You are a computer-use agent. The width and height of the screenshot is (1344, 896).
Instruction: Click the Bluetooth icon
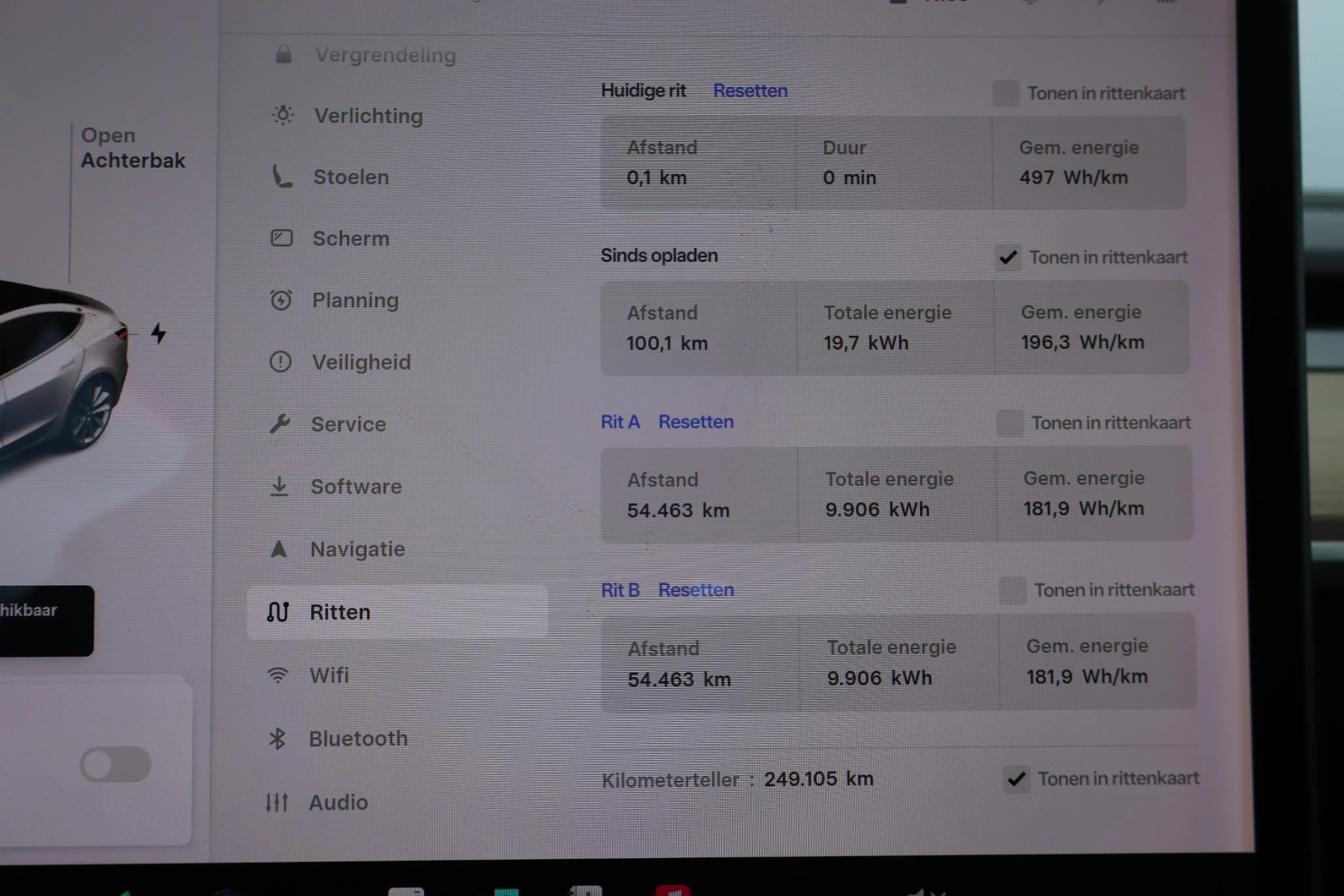(x=280, y=738)
